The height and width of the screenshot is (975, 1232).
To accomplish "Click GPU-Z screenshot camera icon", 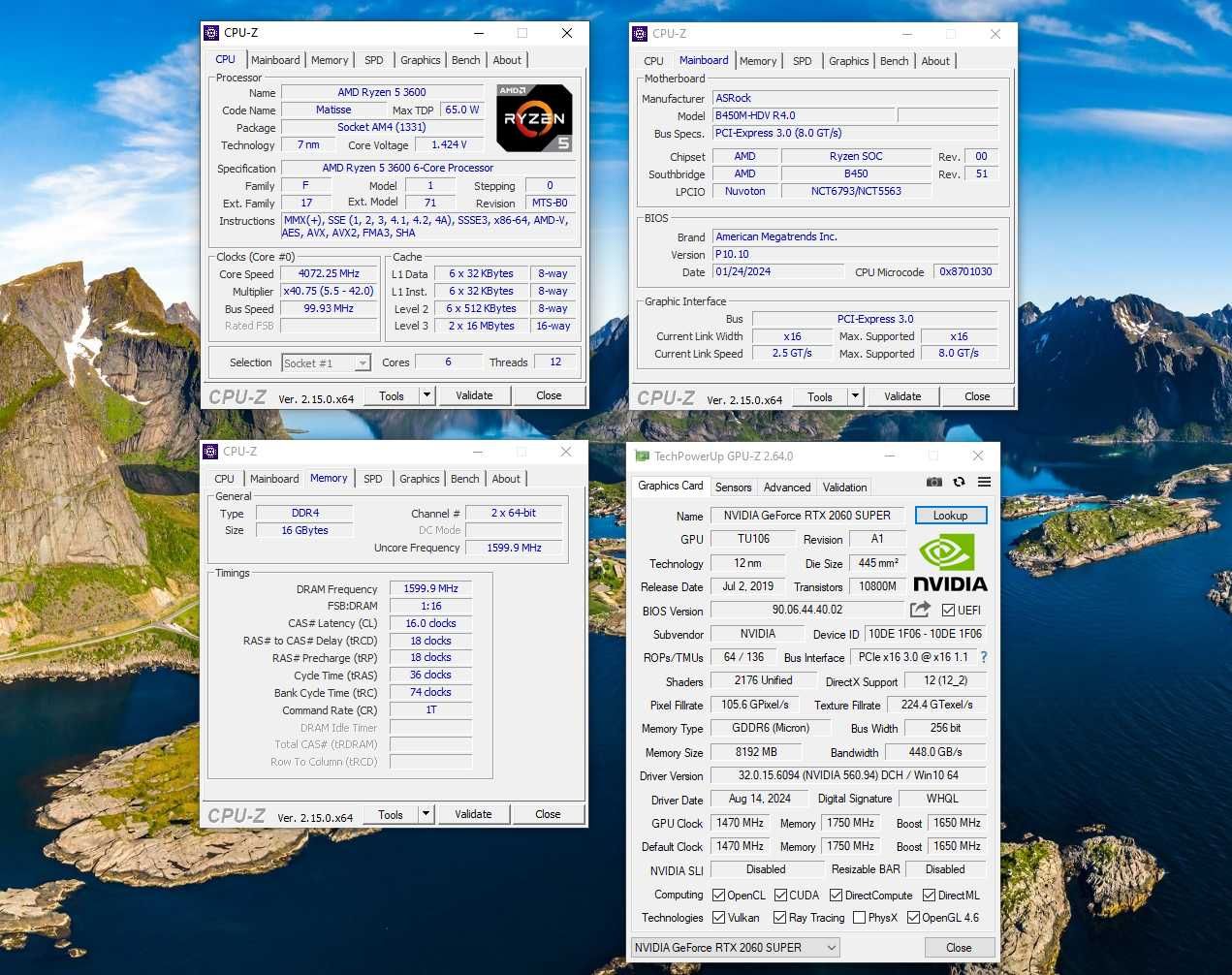I will click(x=933, y=482).
